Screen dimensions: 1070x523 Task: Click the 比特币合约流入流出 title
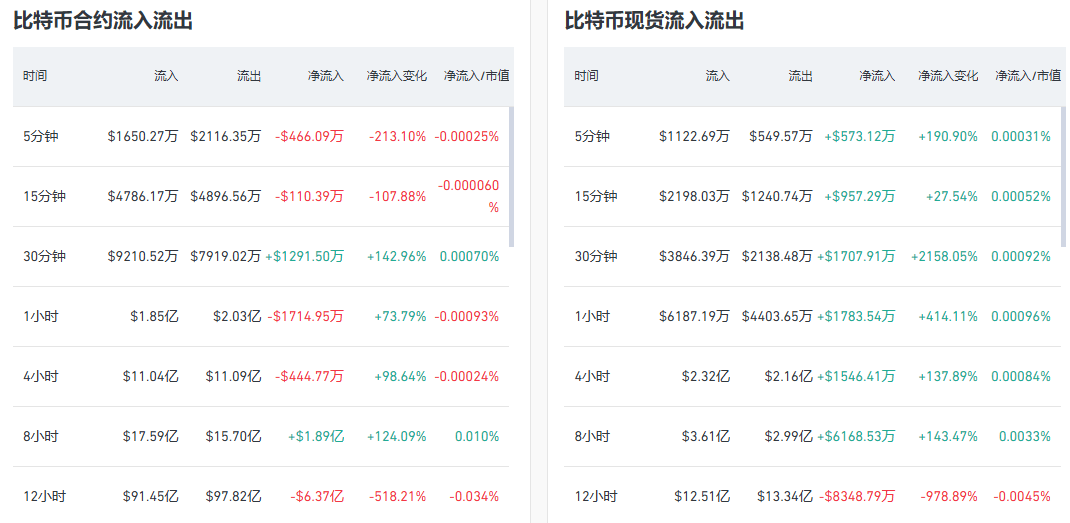(x=103, y=21)
